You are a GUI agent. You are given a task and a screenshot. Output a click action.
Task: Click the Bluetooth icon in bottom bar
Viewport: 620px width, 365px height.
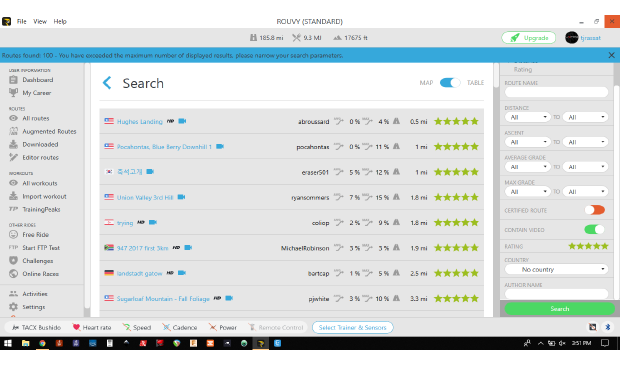pos(608,327)
